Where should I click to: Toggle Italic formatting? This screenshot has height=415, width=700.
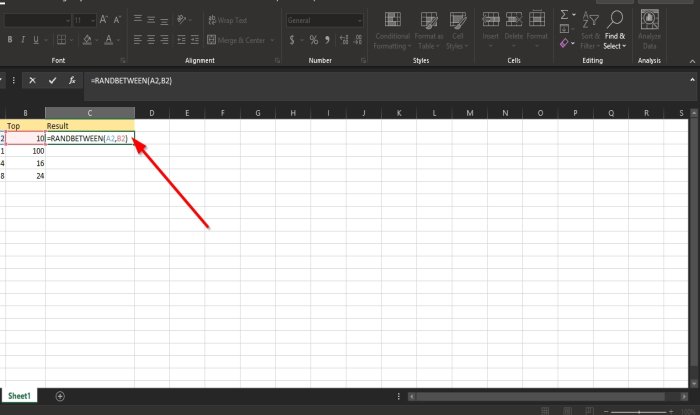pyautogui.click(x=23, y=40)
